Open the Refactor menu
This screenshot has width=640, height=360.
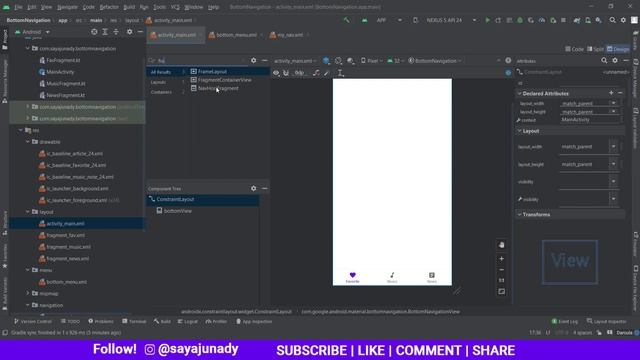coord(109,7)
